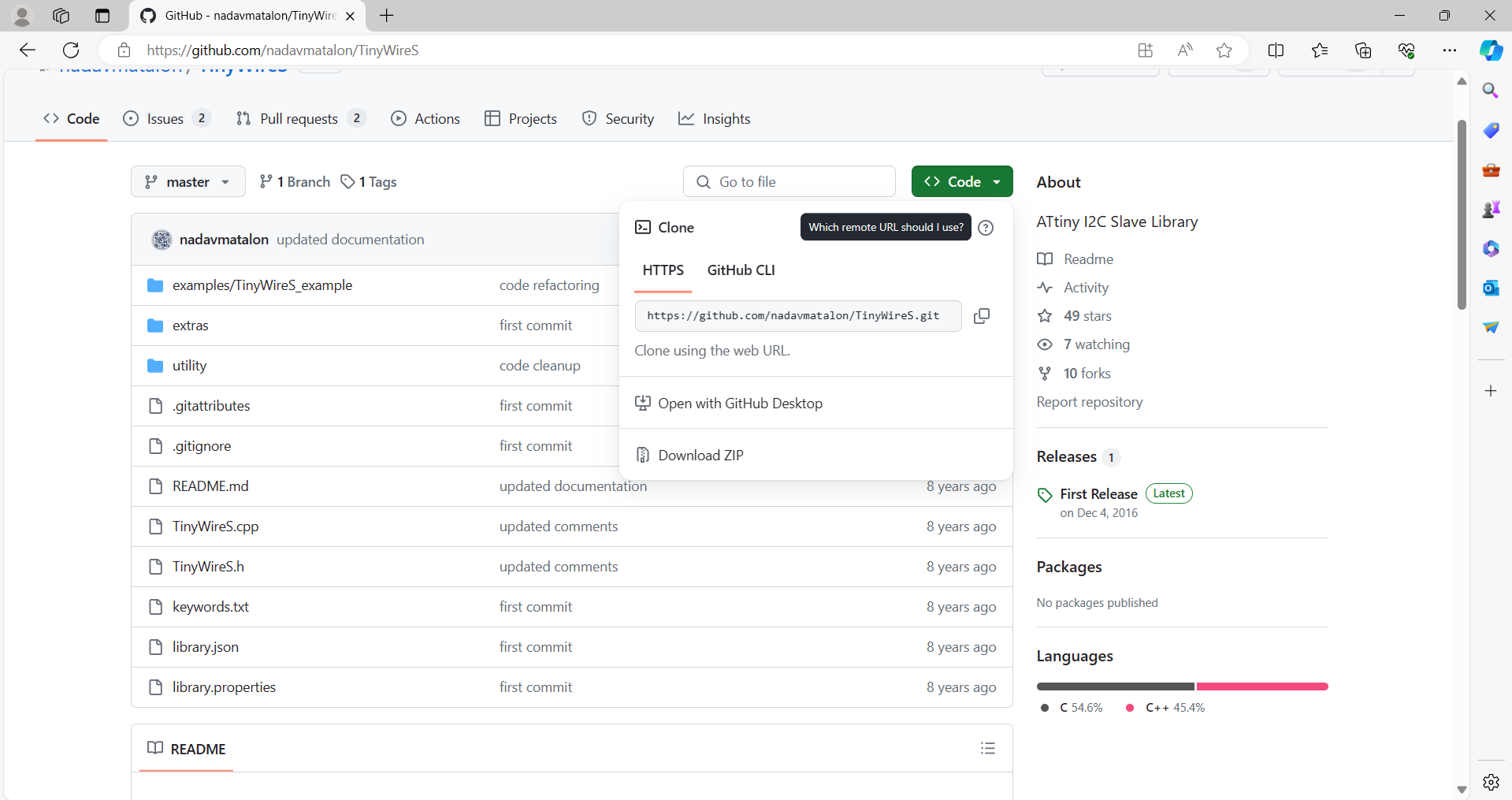
Task: Switch to the Issues tab
Action: (166, 118)
